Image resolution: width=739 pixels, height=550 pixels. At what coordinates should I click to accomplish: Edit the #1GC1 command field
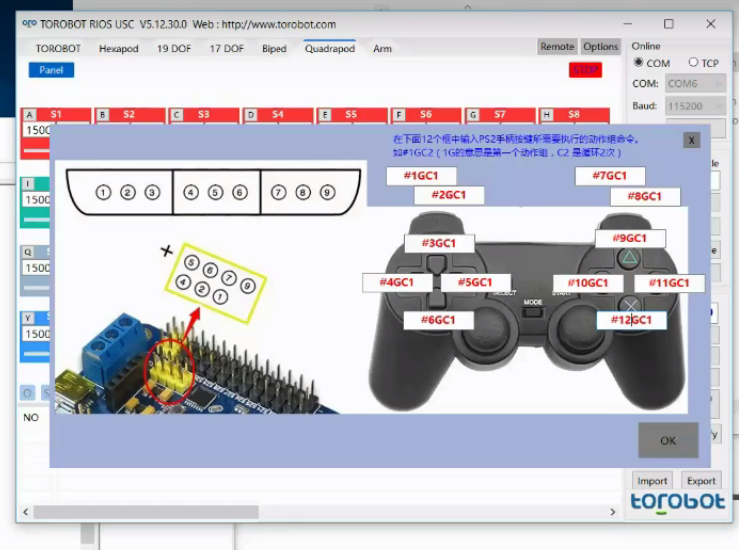tap(421, 176)
